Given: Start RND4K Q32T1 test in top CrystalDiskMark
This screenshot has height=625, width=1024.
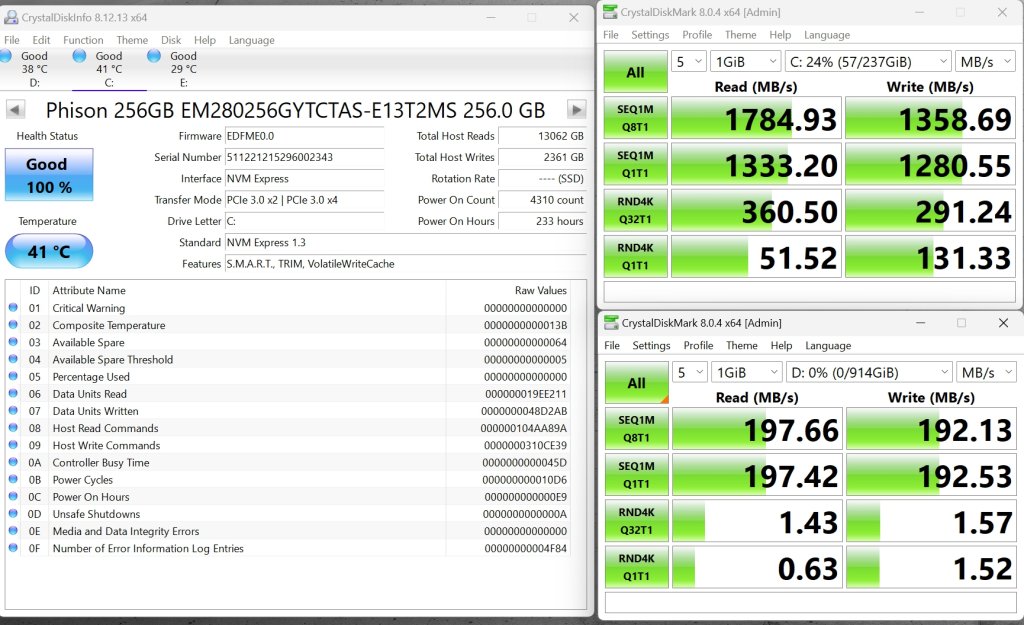Looking at the screenshot, I should coord(635,210).
